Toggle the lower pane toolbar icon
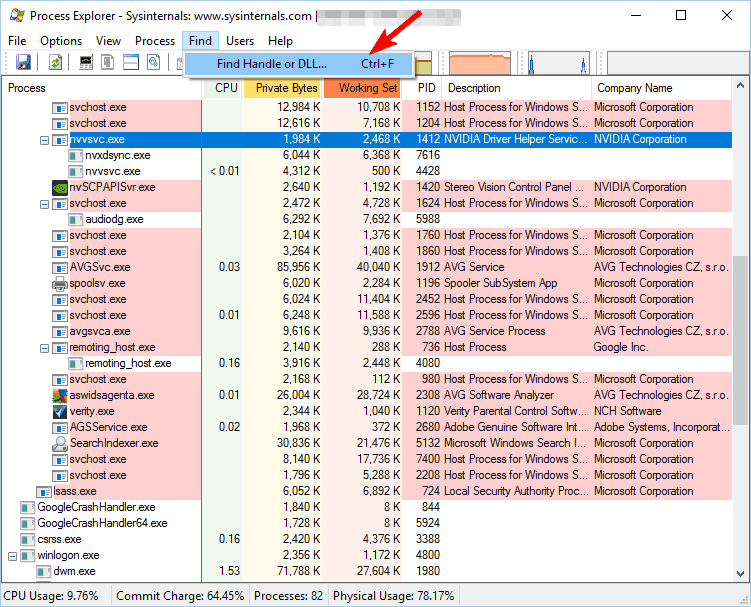 (131, 62)
